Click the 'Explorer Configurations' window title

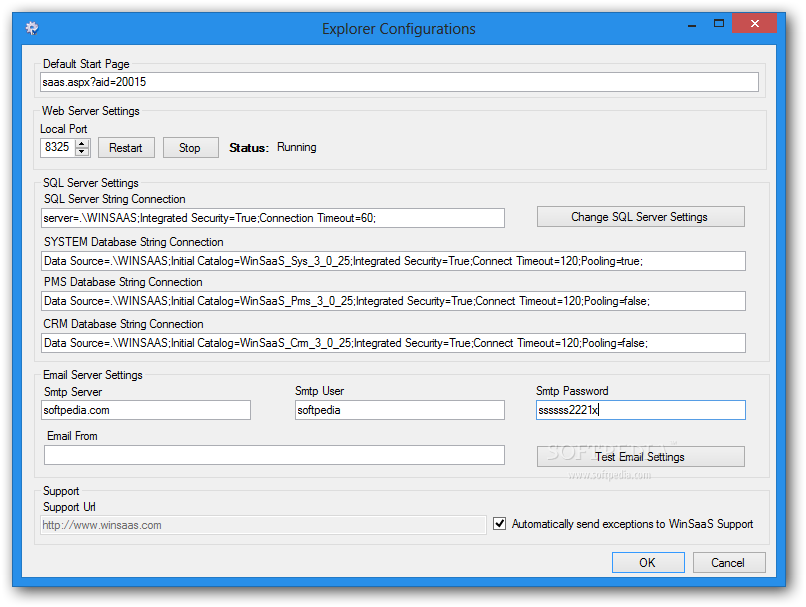click(399, 29)
